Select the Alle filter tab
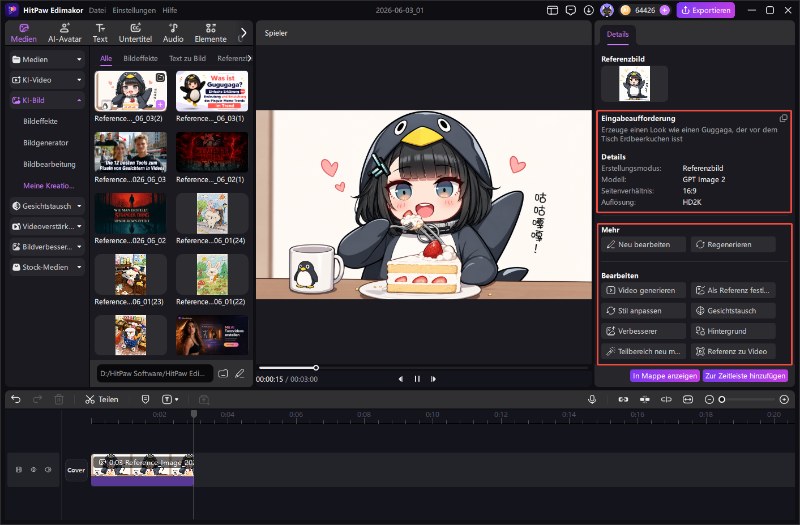 (106, 58)
